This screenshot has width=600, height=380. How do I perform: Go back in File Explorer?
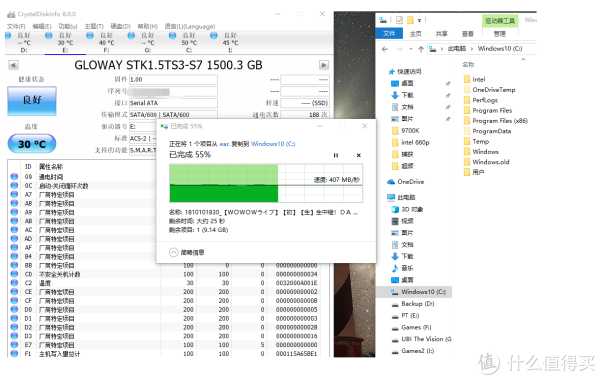[385, 49]
